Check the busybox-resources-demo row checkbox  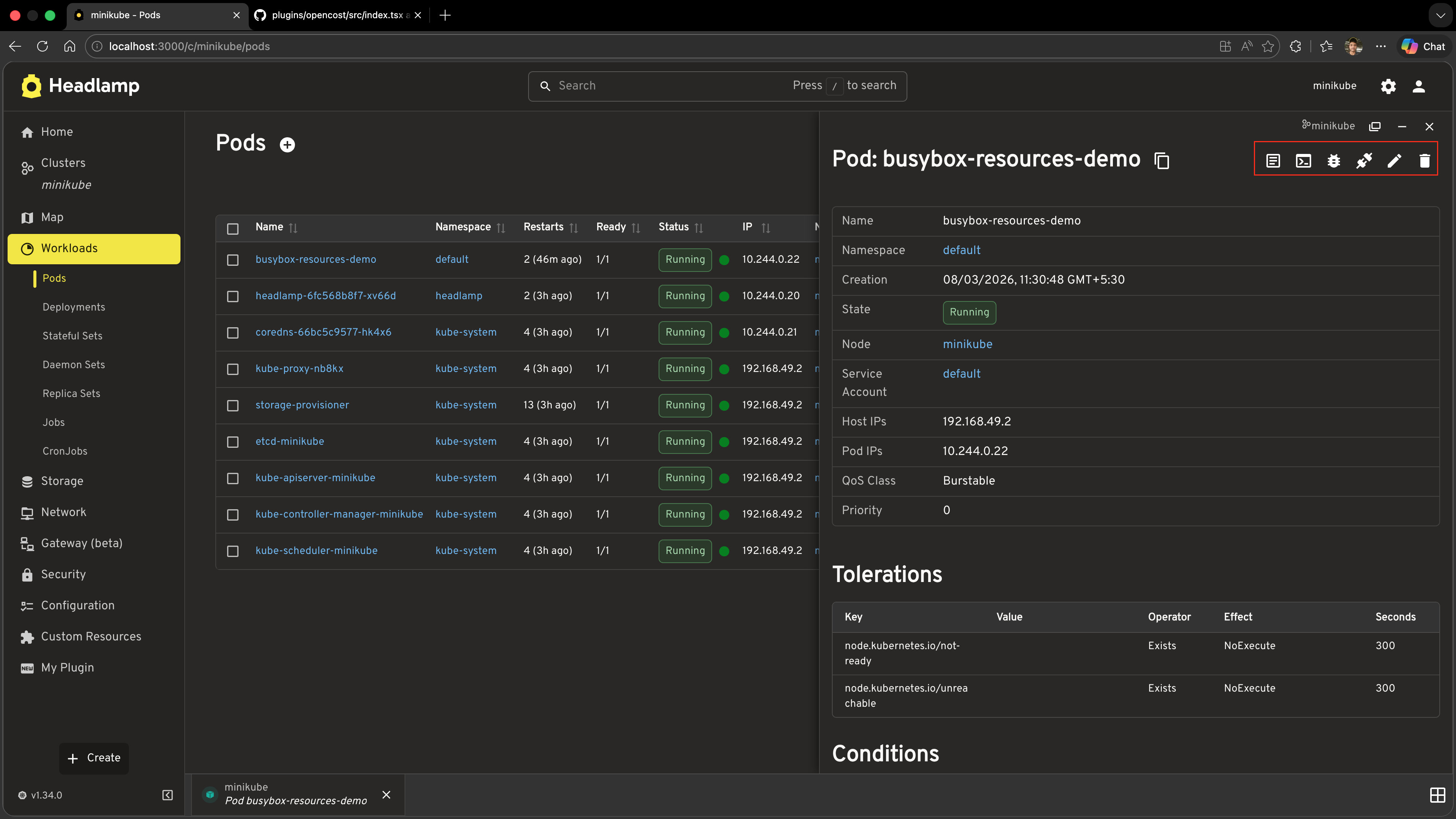click(232, 260)
